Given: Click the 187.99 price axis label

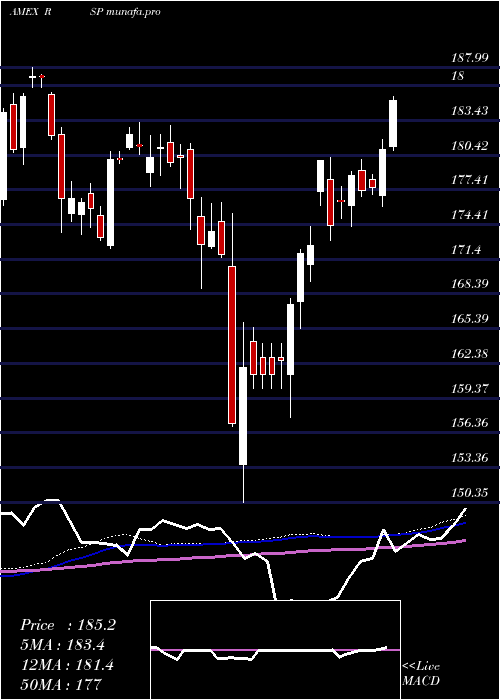Looking at the screenshot, I should pos(470,58).
